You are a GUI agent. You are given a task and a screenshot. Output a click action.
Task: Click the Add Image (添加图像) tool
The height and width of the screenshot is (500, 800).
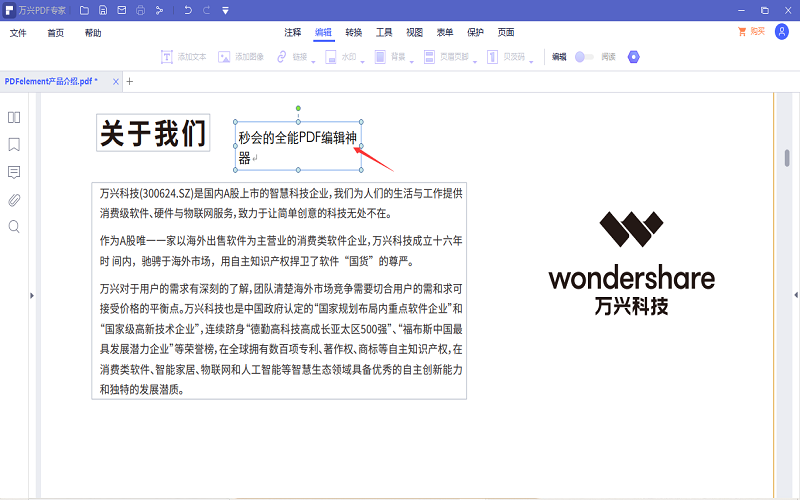pyautogui.click(x=241, y=57)
